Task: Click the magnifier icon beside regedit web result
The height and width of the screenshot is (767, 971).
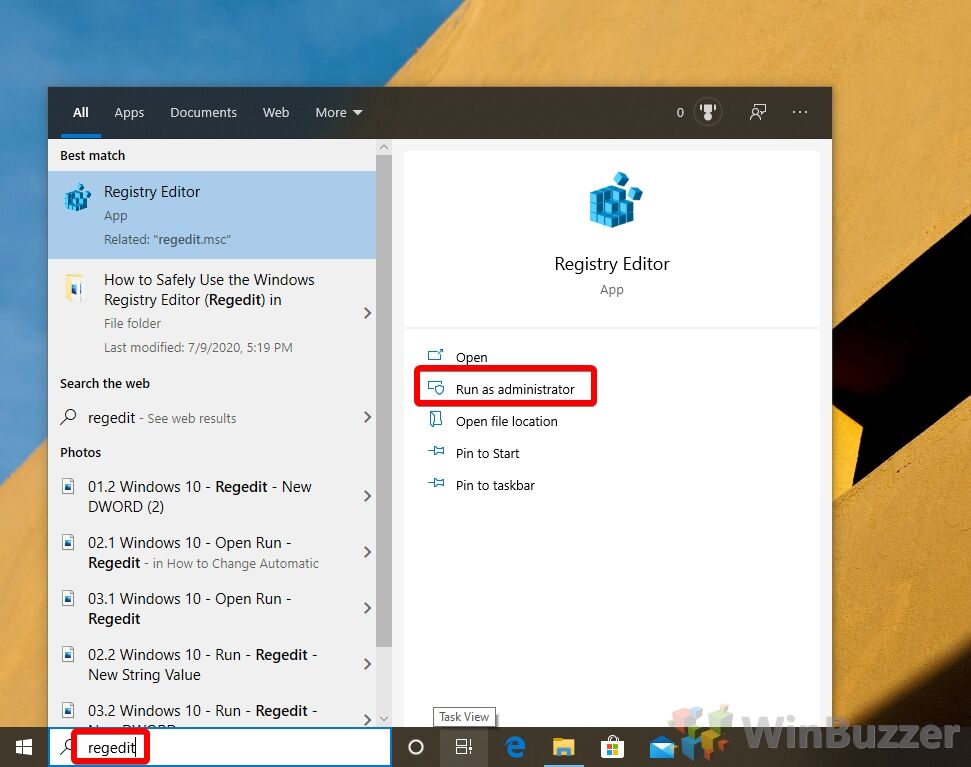Action: 68,417
